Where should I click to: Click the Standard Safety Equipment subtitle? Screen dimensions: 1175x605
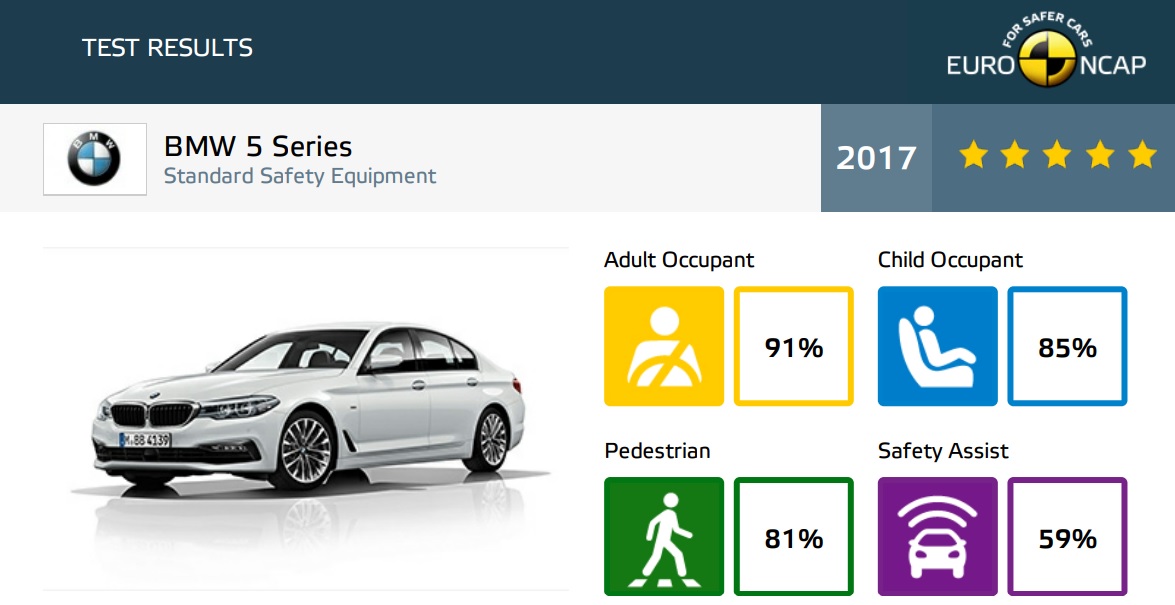pyautogui.click(x=300, y=176)
